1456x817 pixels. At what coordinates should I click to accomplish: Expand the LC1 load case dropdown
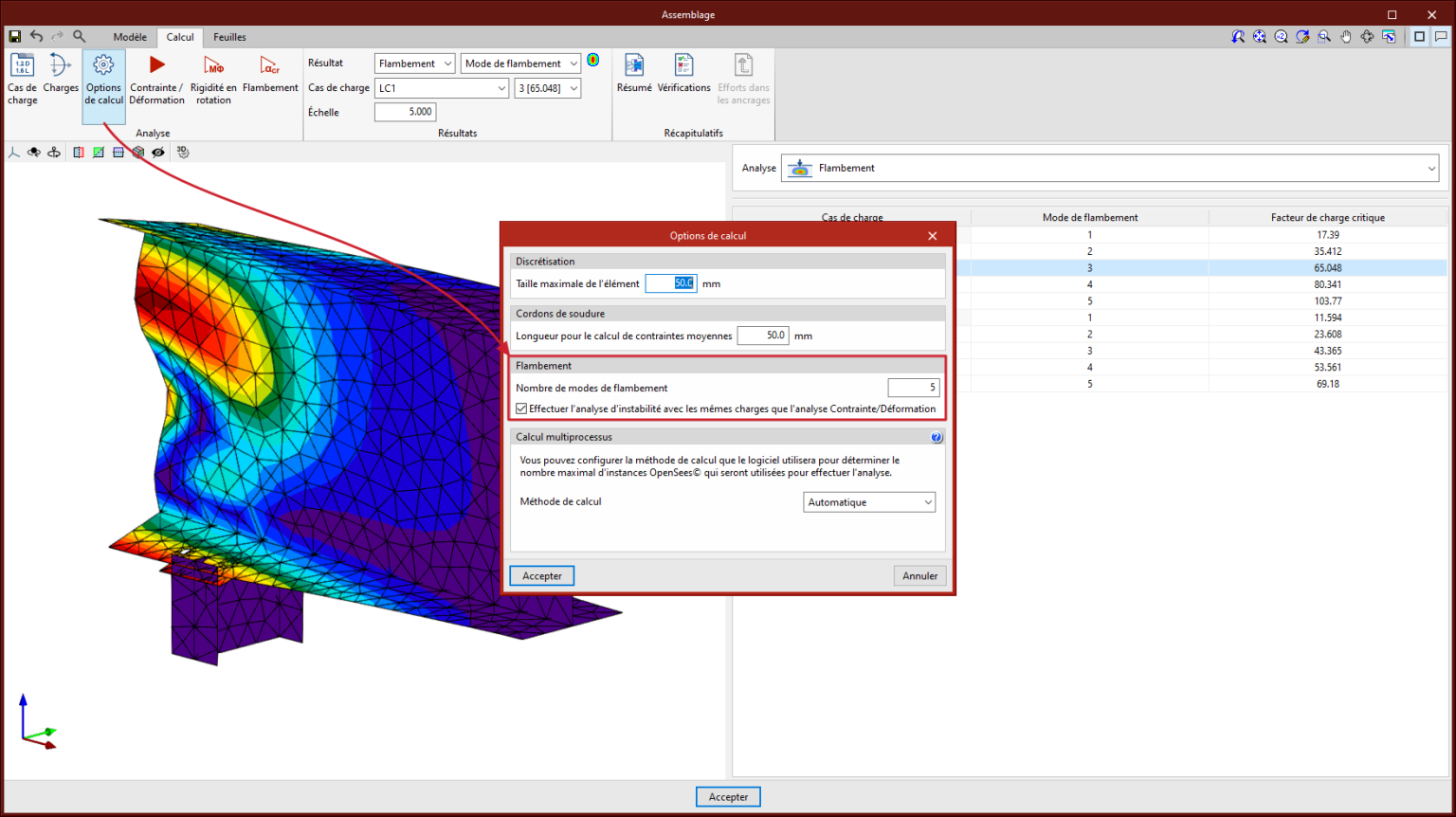(x=442, y=88)
